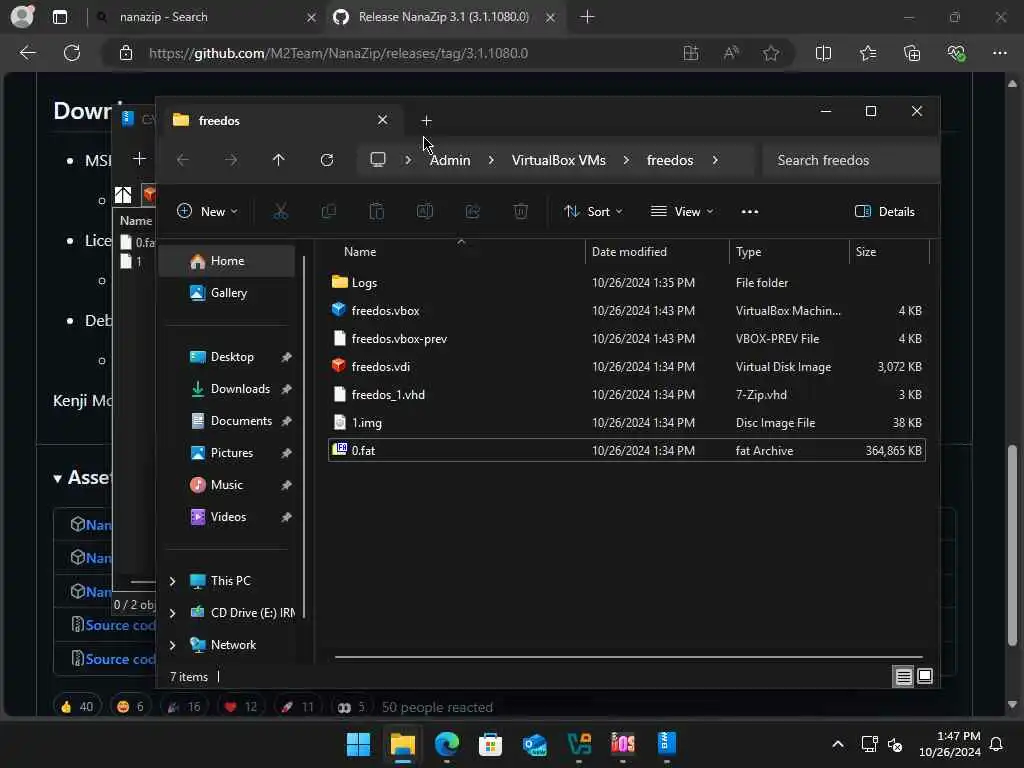The width and height of the screenshot is (1024, 768).
Task: Click the Paste clipboard icon in Explorer toolbar
Action: coord(377,212)
